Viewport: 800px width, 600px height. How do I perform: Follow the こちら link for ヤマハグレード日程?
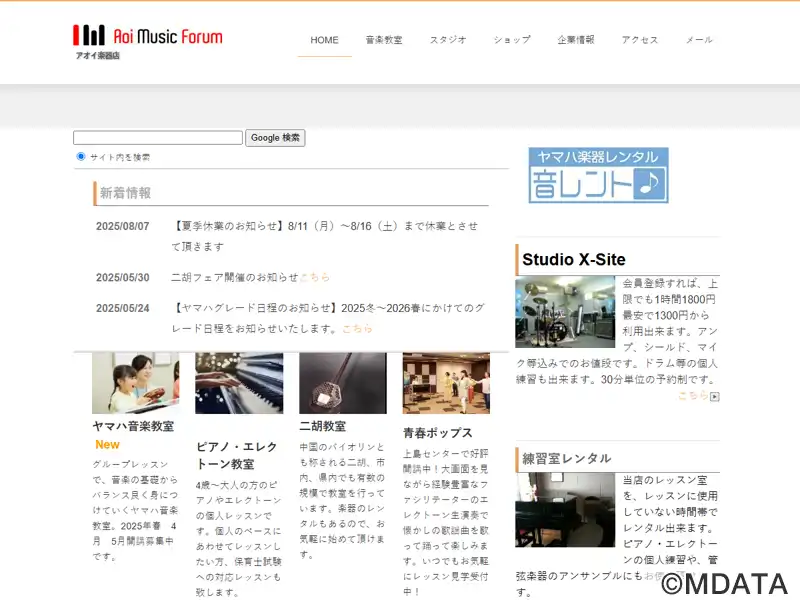tap(357, 328)
